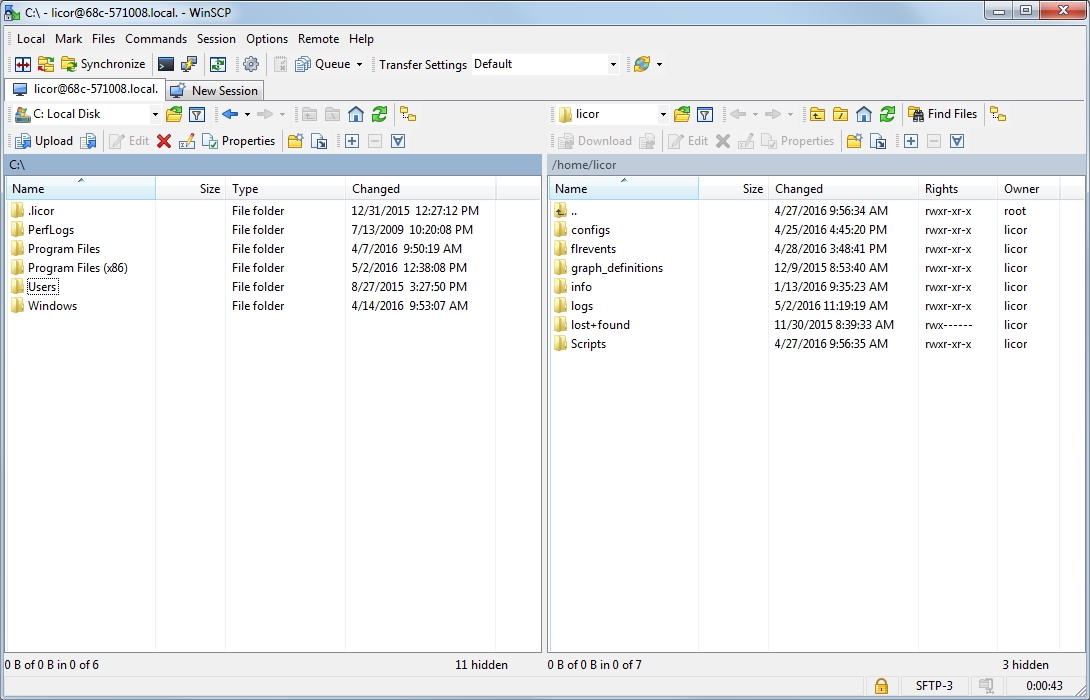Click the Synchronize button
Image resolution: width=1090 pixels, height=700 pixels.
click(x=103, y=64)
